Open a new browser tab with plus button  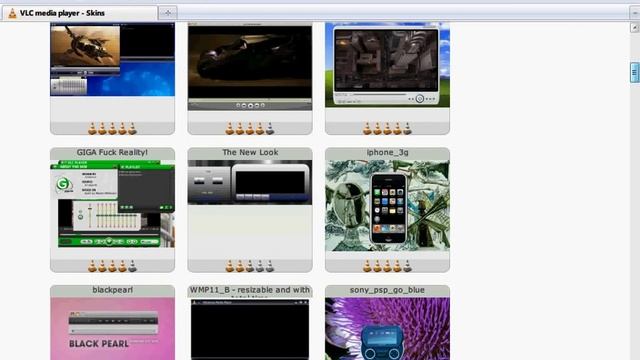click(168, 13)
